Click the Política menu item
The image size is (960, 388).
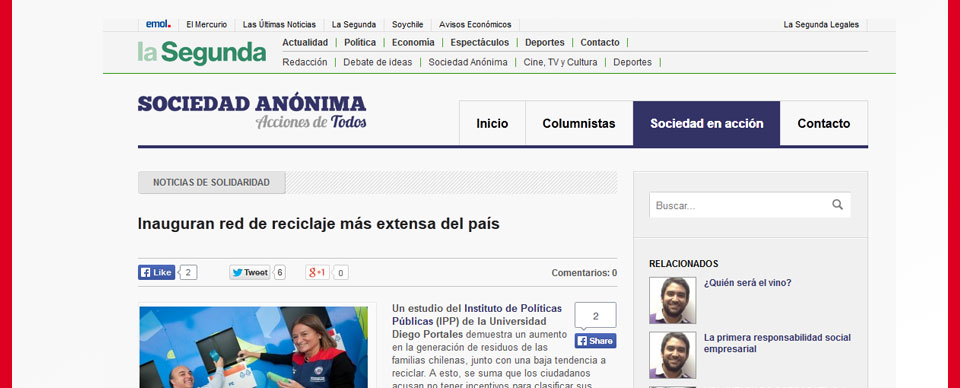360,42
